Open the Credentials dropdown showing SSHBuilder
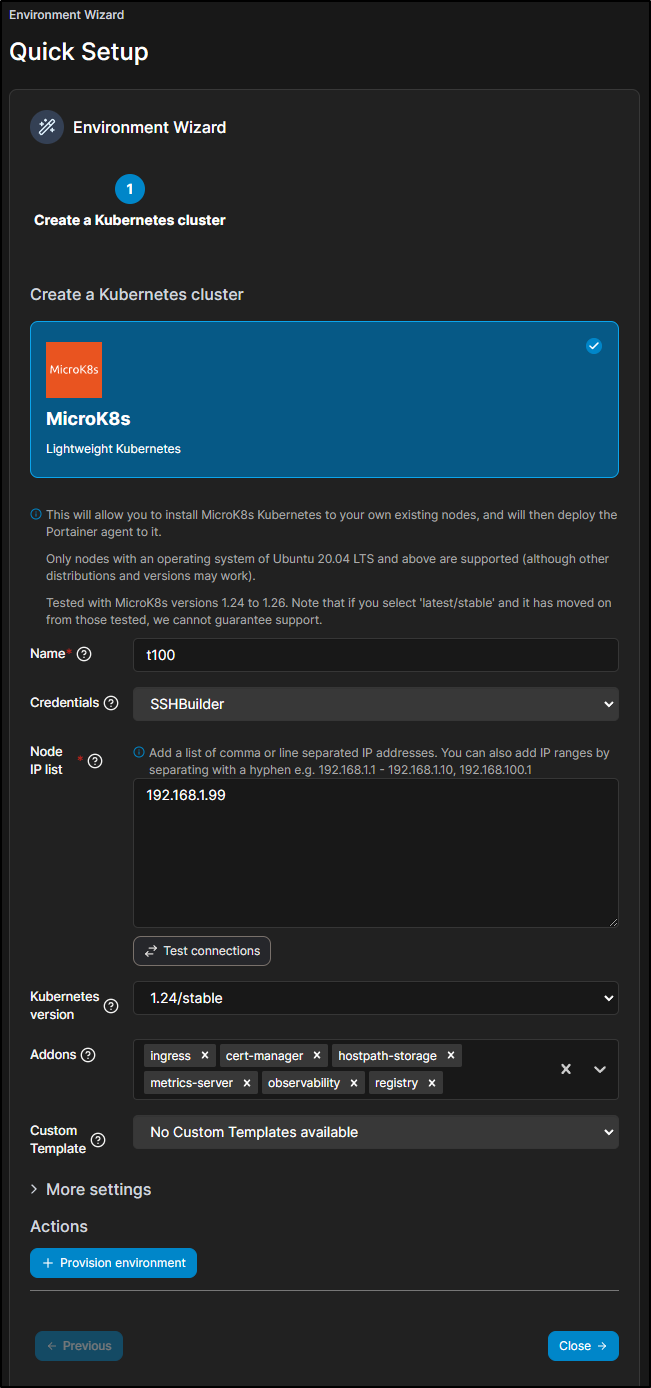The width and height of the screenshot is (651, 1388). [376, 704]
